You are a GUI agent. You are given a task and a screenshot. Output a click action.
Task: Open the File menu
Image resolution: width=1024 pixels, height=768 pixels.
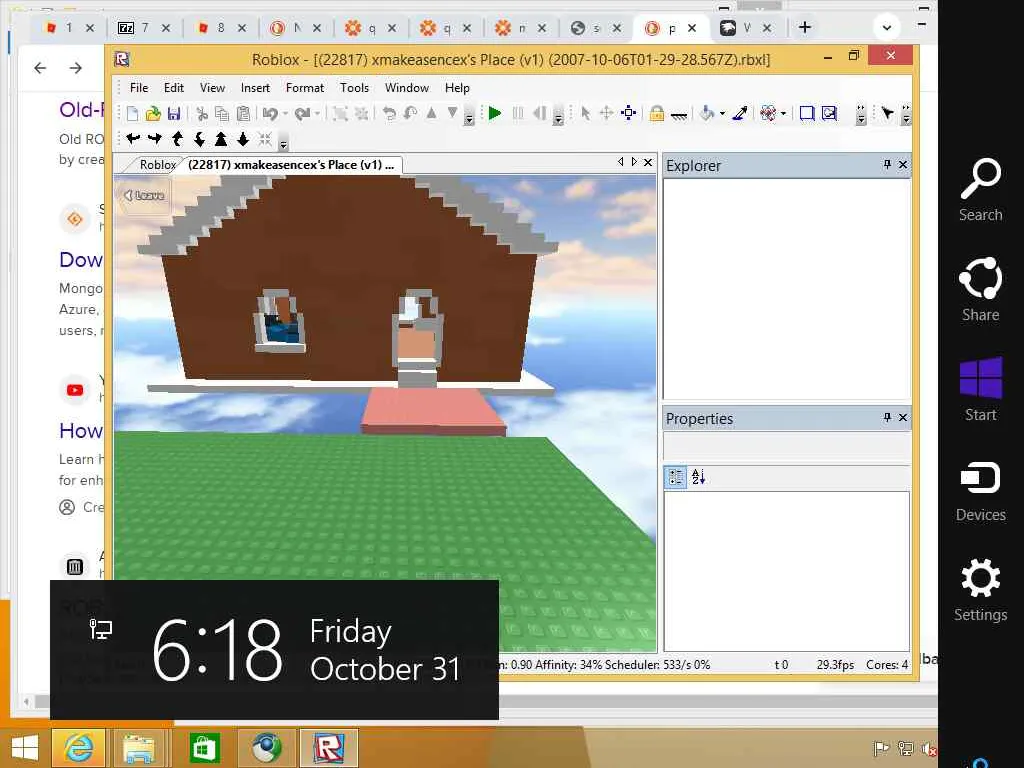point(138,88)
